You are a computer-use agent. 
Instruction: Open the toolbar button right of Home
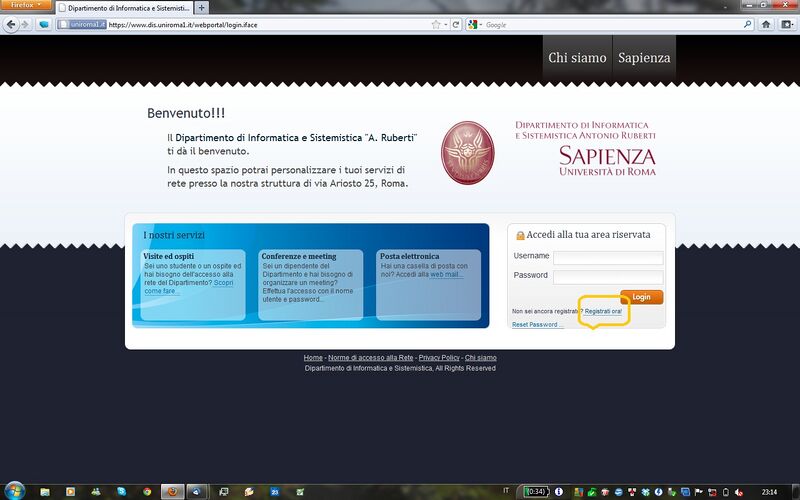point(787,24)
